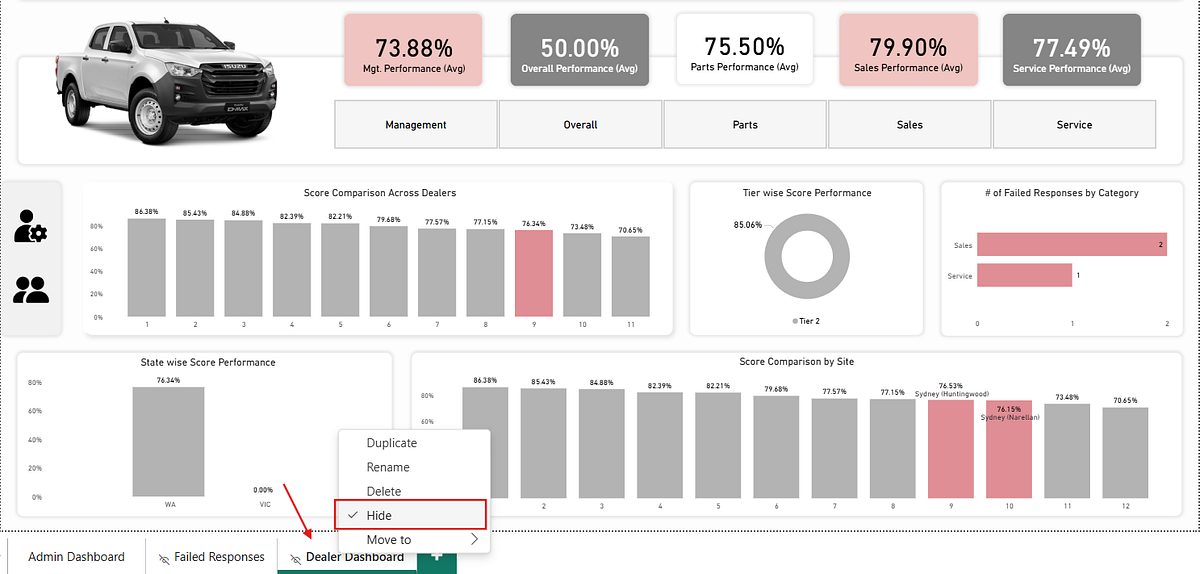Viewport: 1200px width, 574px height.
Task: Select the Parts Performance 75.50% card
Action: point(745,51)
